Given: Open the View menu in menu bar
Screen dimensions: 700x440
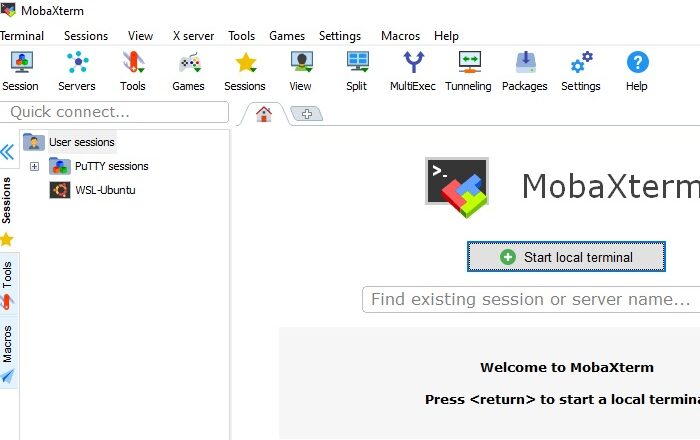Looking at the screenshot, I should pyautogui.click(x=140, y=36).
